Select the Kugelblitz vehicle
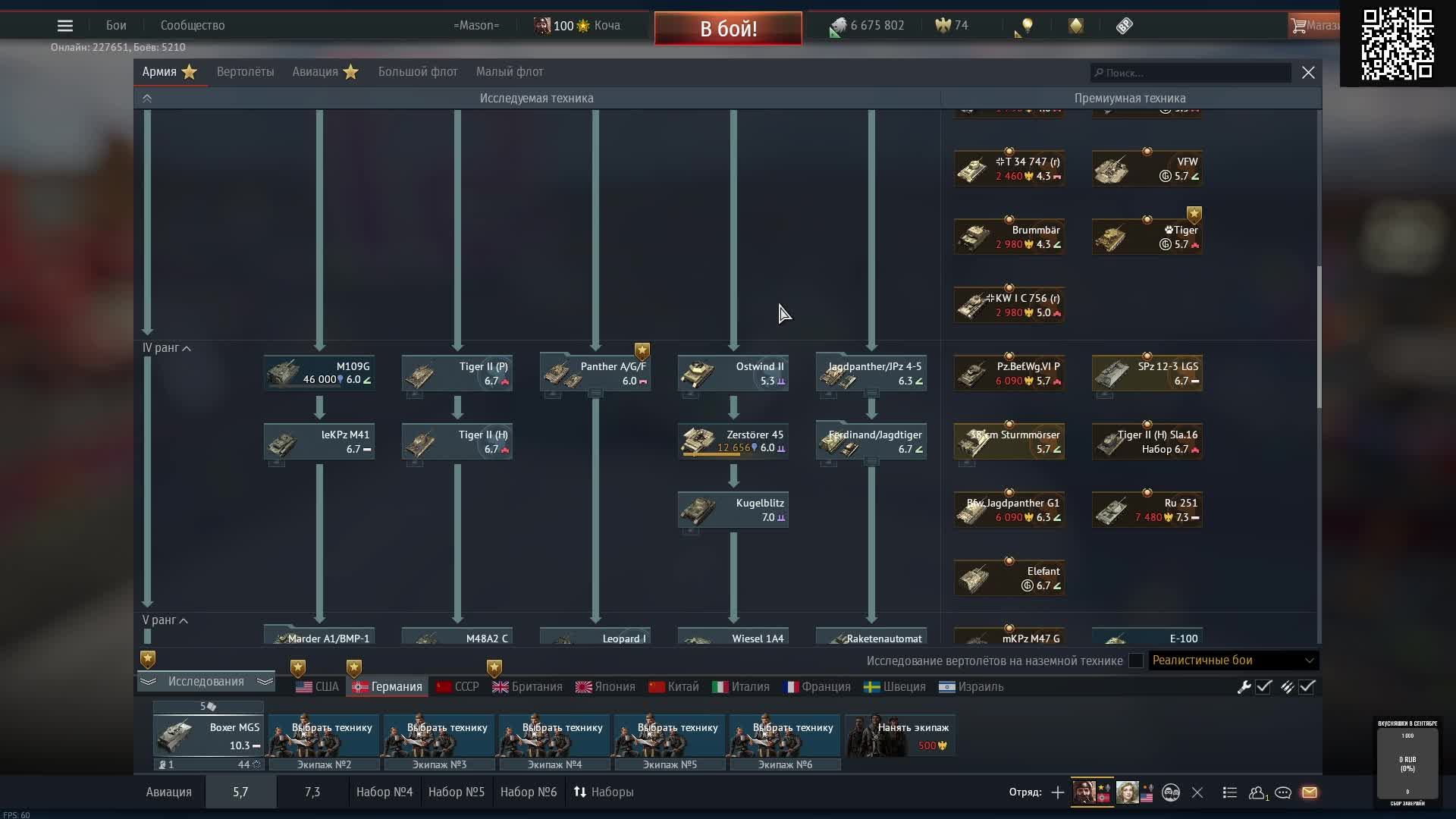Viewport: 1456px width, 819px height. coord(733,510)
